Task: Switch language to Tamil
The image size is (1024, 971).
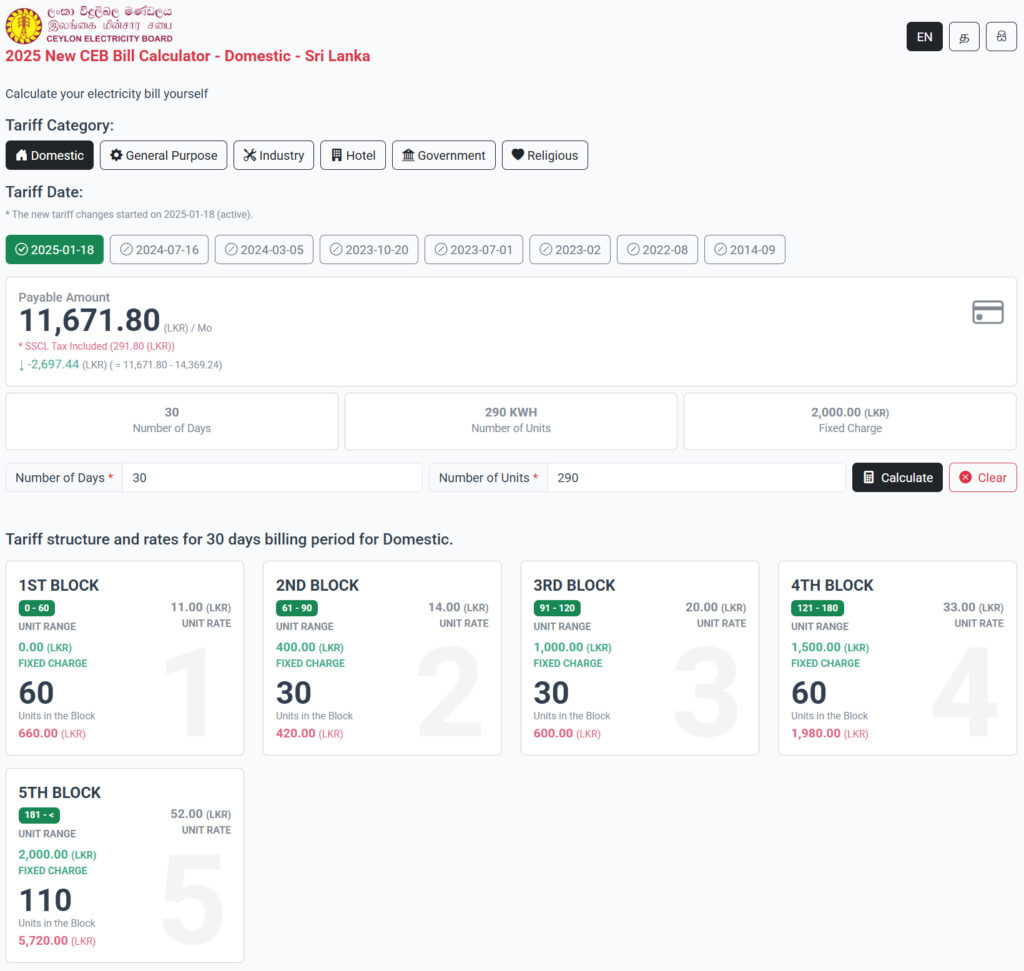Action: [x=964, y=37]
